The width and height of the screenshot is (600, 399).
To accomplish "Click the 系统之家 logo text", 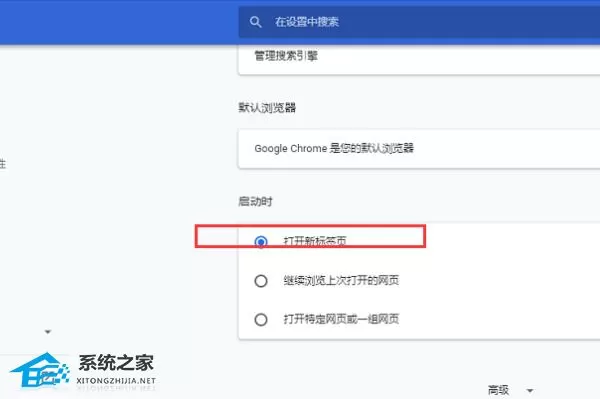I will pyautogui.click(x=116, y=363).
